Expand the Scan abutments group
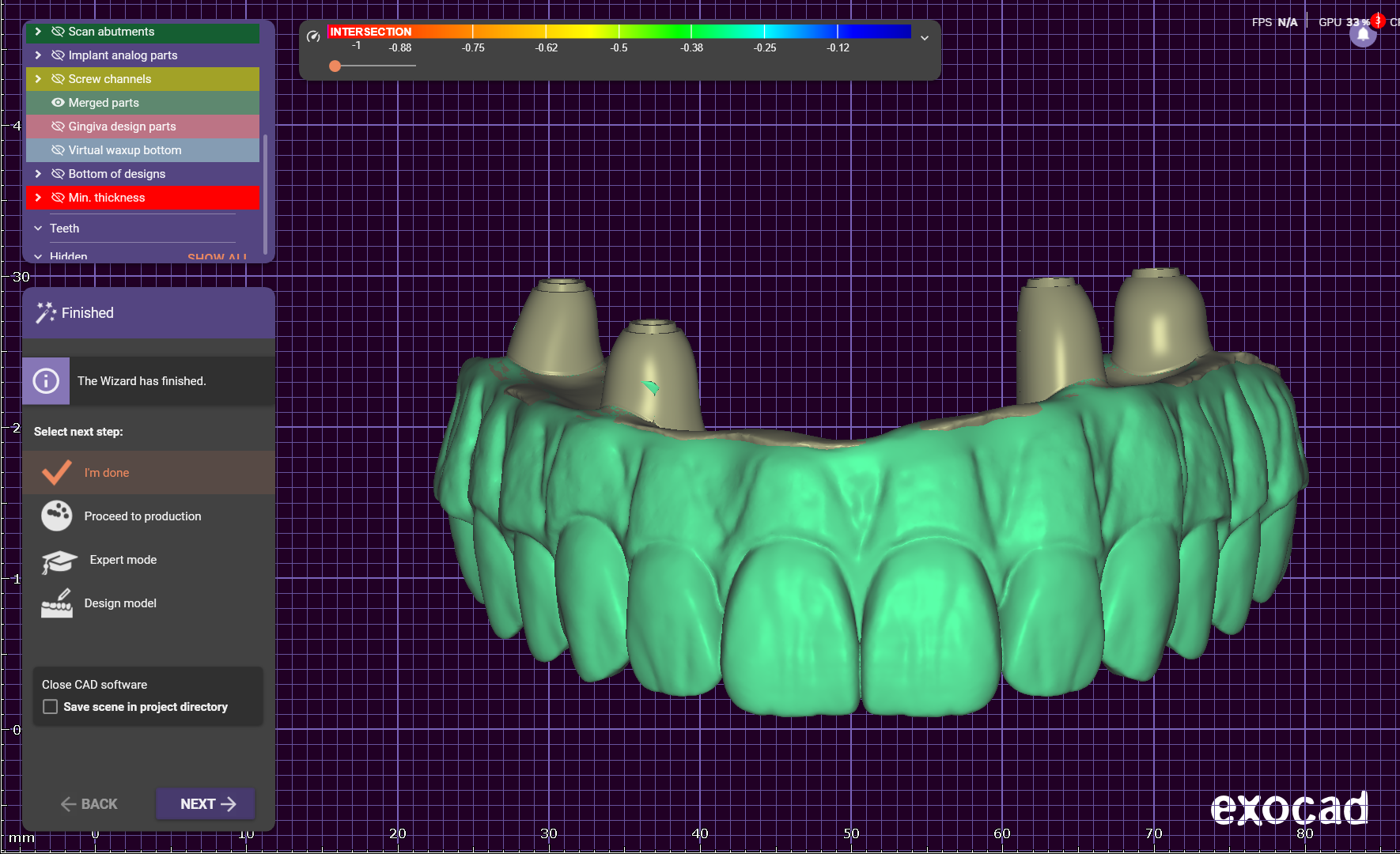 (x=38, y=32)
